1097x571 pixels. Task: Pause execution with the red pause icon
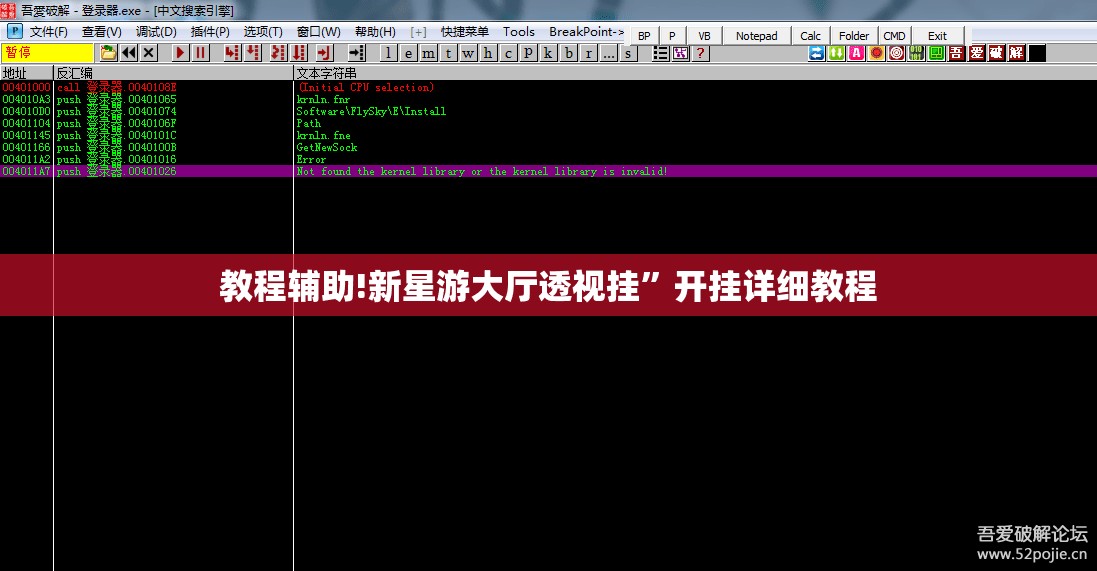point(201,53)
